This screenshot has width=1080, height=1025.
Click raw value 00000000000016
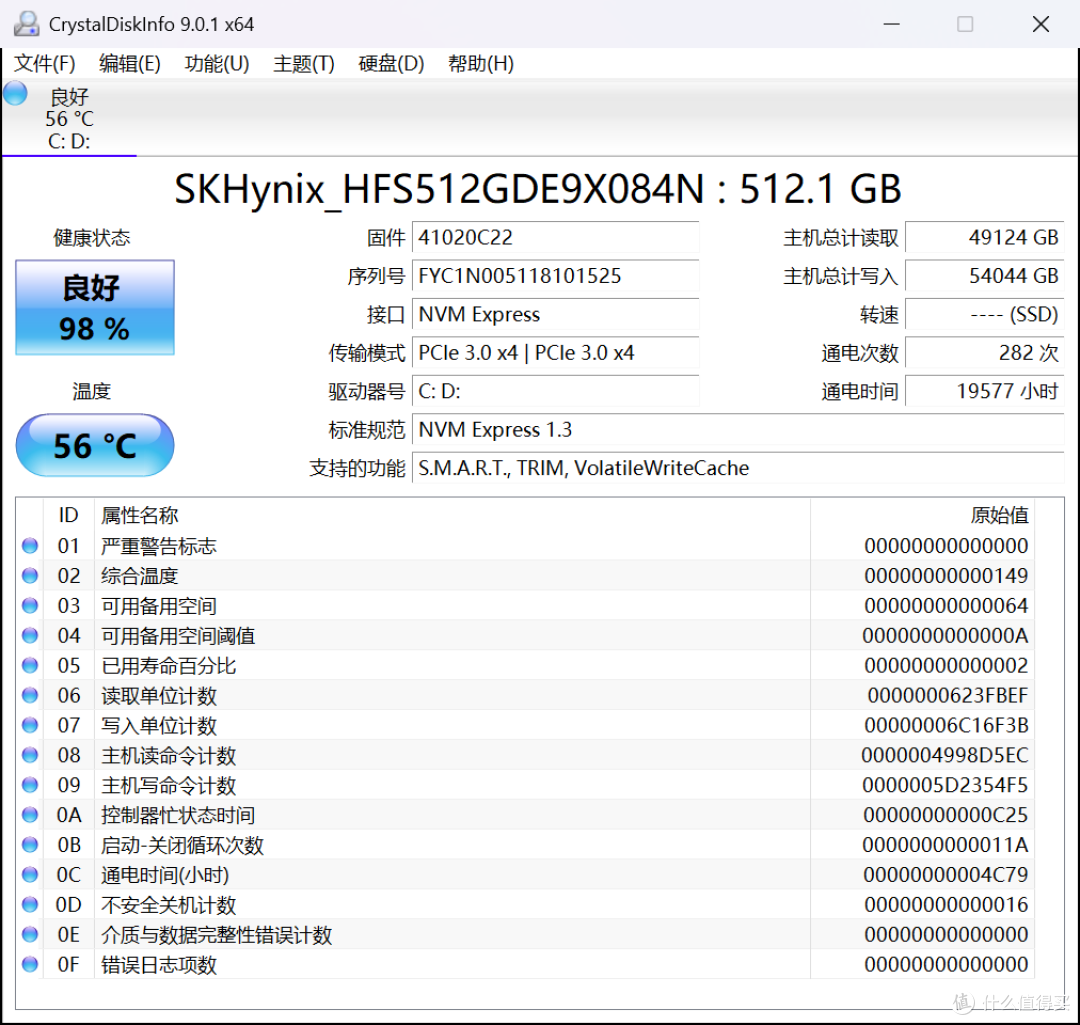[946, 905]
